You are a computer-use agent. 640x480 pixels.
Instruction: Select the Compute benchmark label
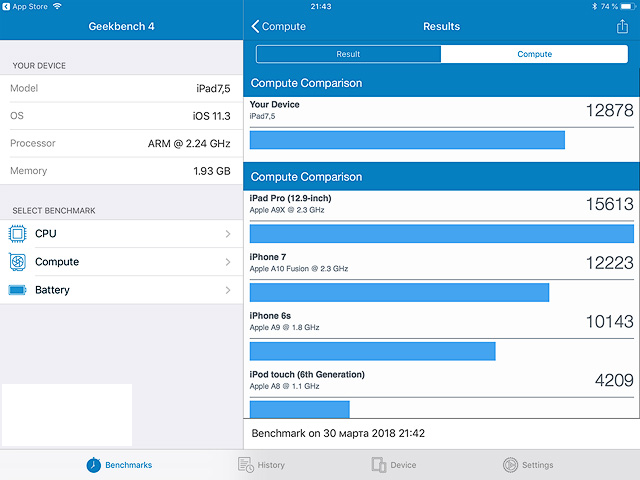pos(57,262)
